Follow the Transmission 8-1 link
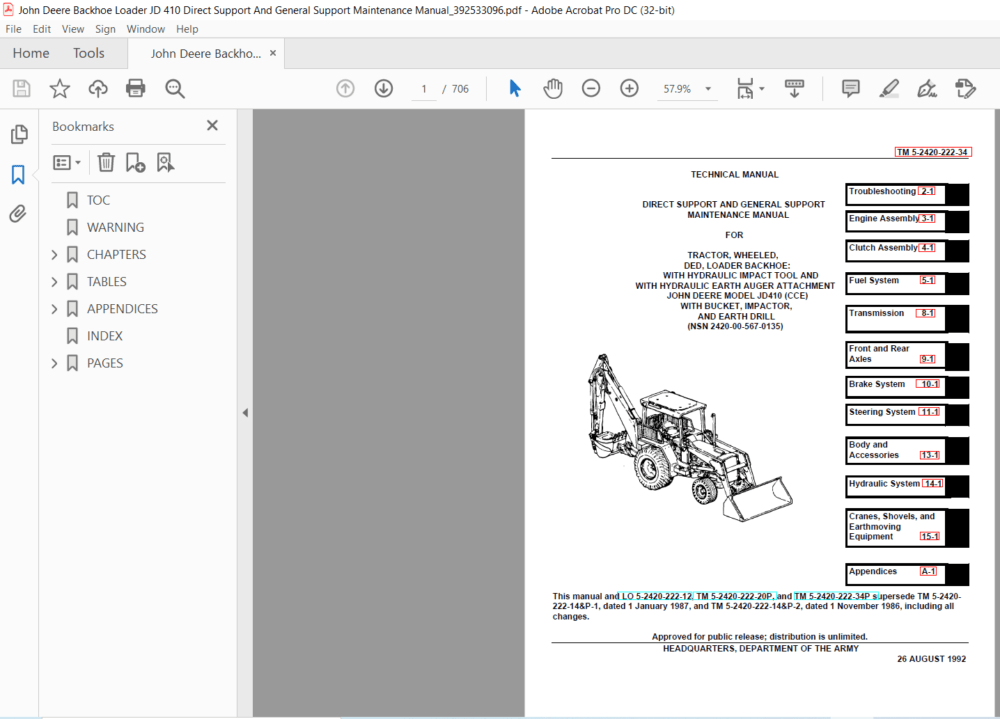This screenshot has width=1000, height=719. point(927,313)
